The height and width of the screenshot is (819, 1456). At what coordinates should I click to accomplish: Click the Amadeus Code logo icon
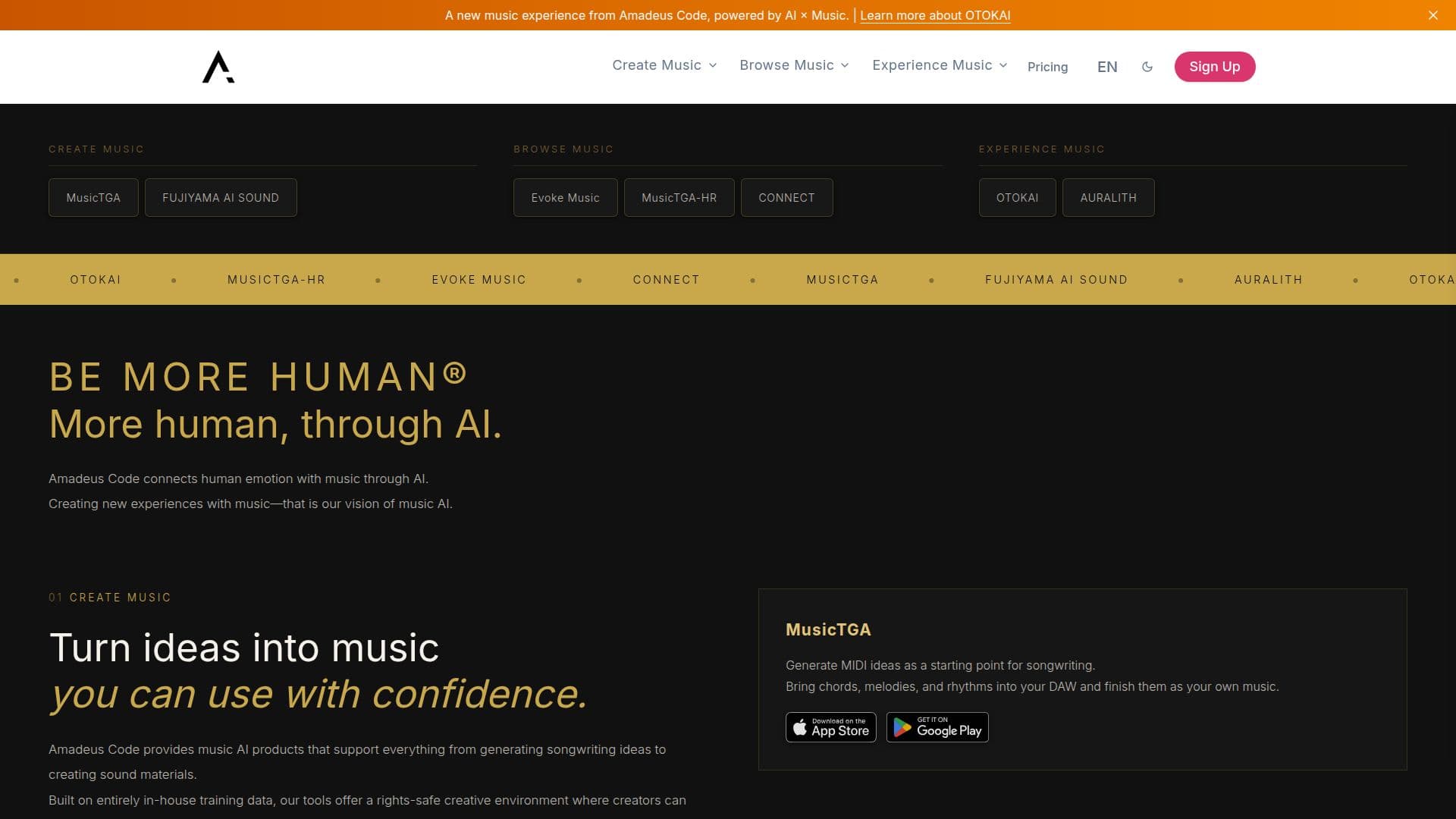(218, 67)
